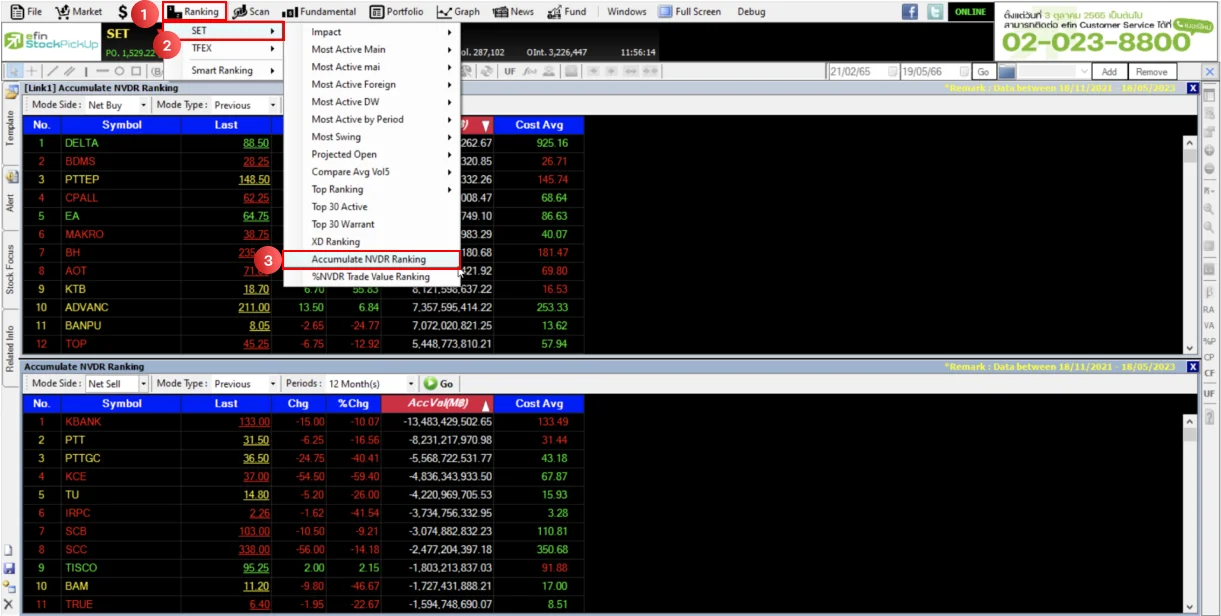Click the blue X beside Remove button

pyautogui.click(x=1209, y=72)
